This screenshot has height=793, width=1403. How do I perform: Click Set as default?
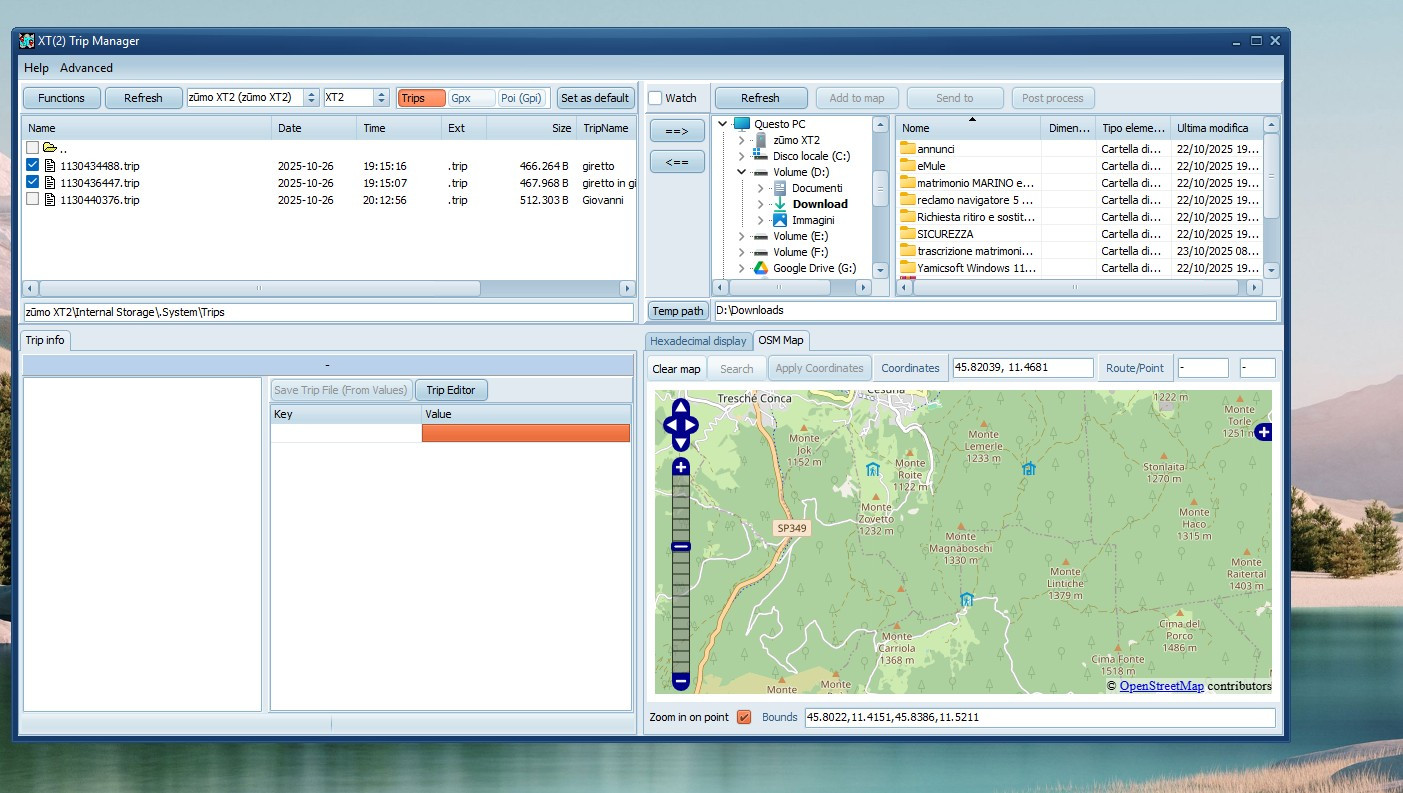(x=595, y=98)
